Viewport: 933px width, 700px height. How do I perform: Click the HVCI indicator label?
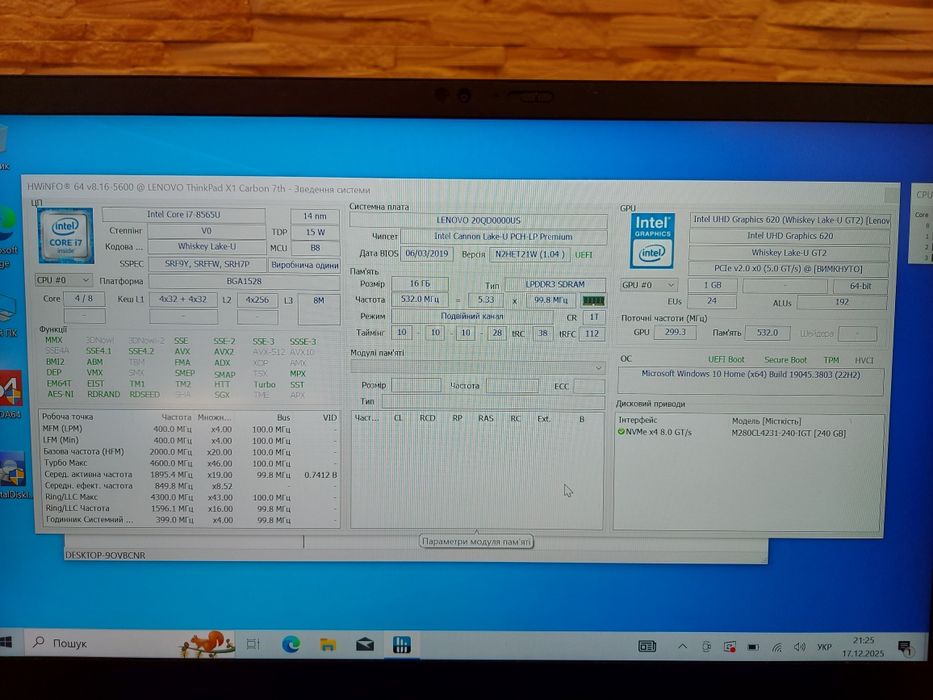[x=864, y=360]
